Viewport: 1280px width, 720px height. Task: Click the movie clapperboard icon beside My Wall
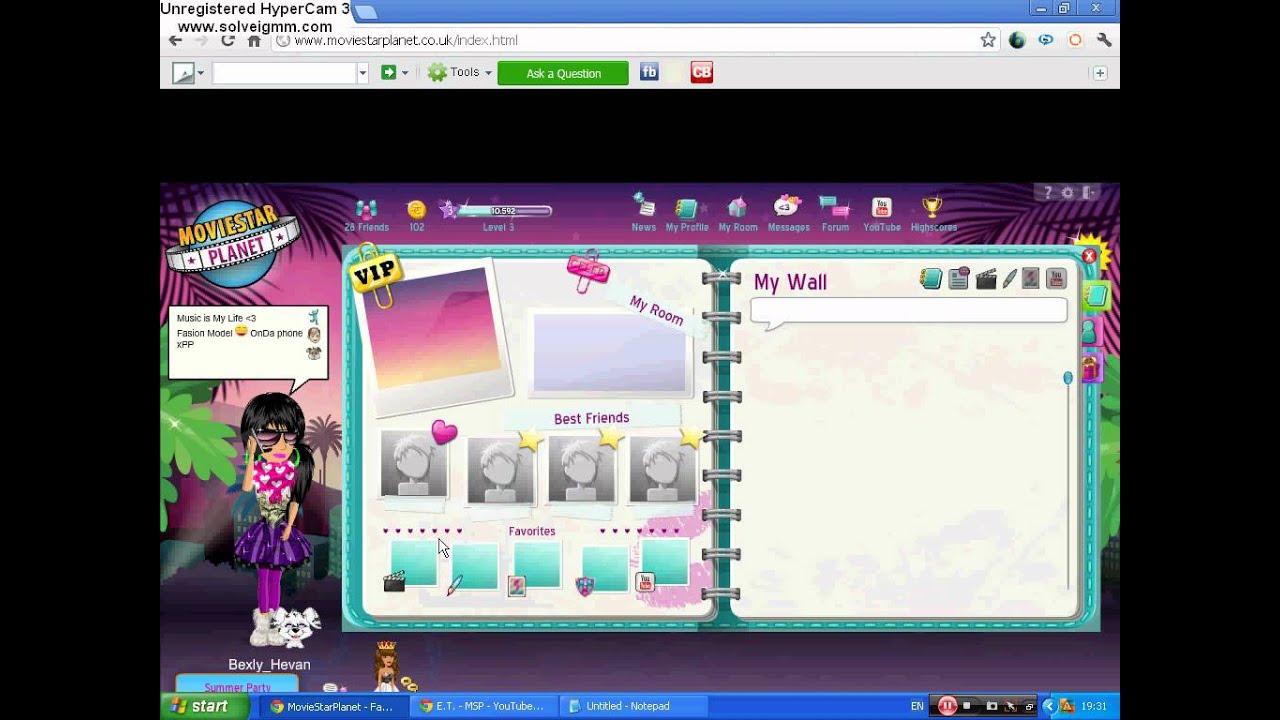coord(985,279)
